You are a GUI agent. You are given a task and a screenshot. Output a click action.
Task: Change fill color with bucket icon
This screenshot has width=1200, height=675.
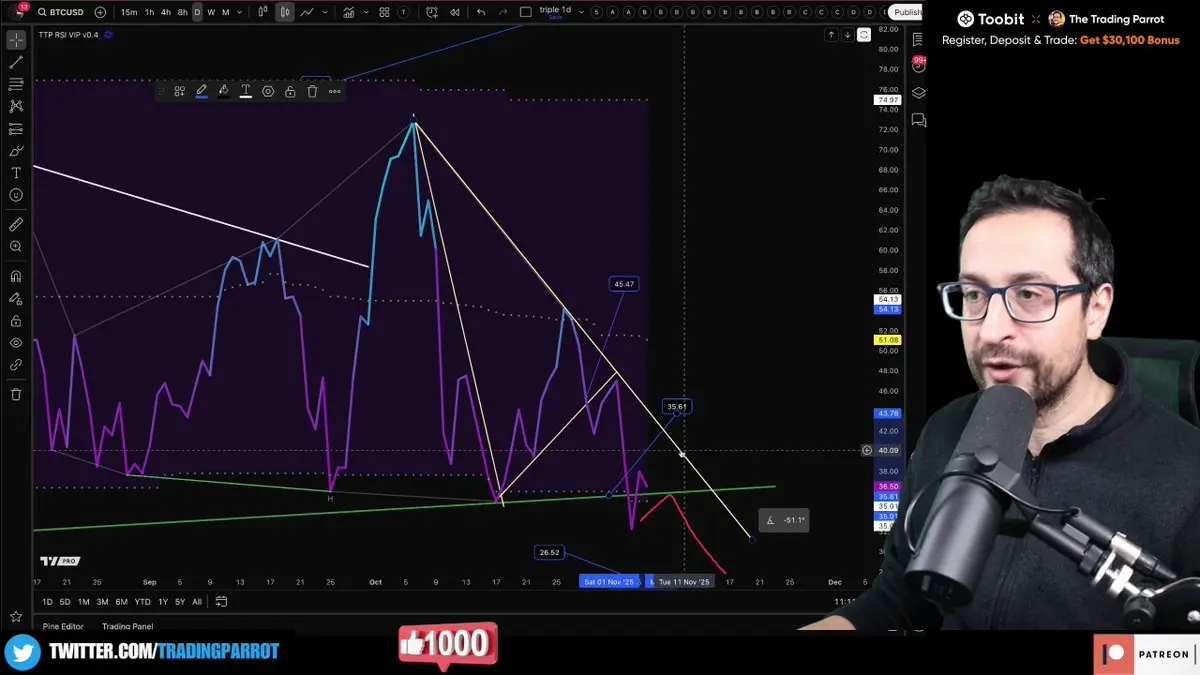pos(223,91)
